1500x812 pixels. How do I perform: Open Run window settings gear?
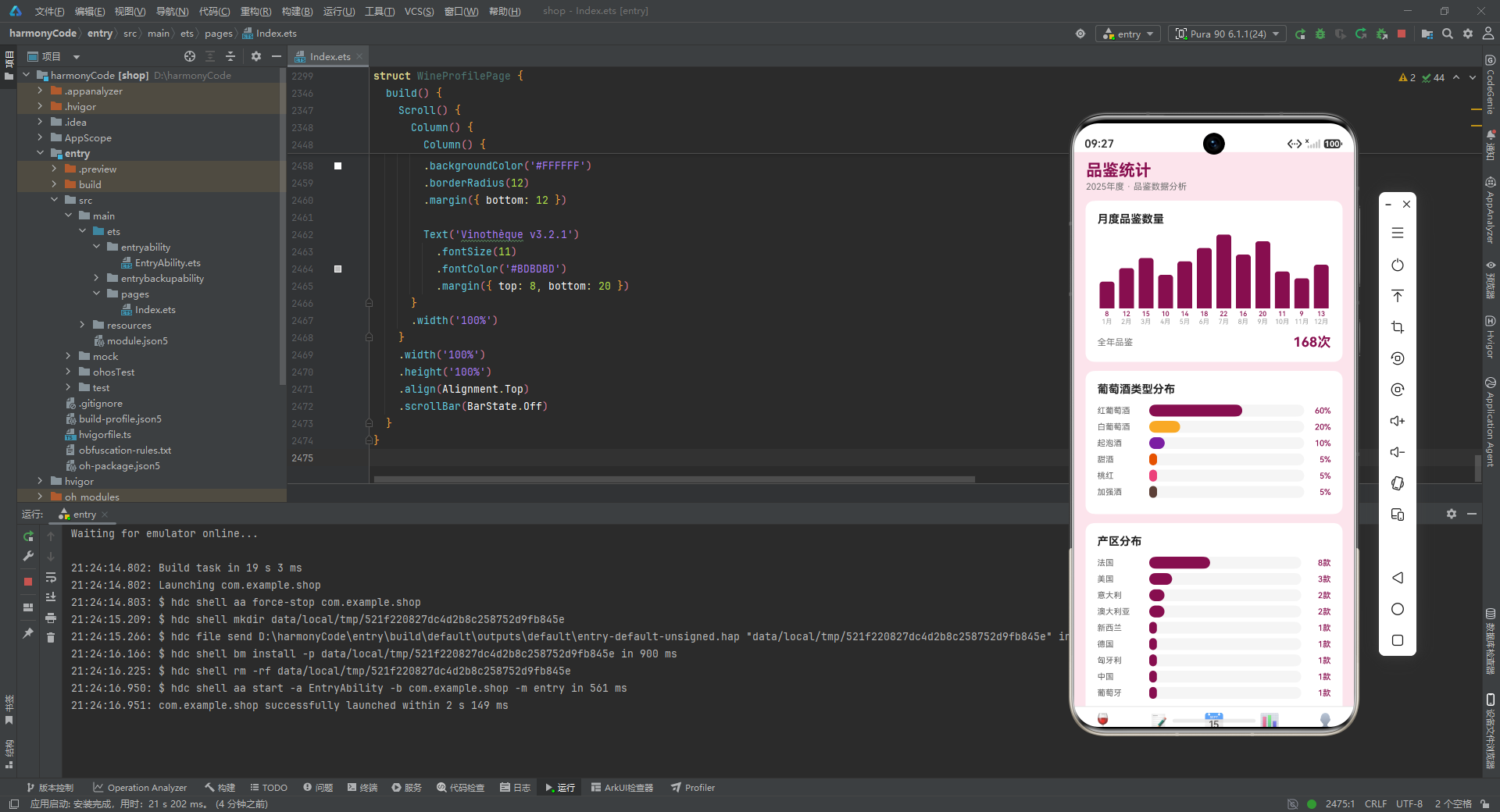pos(1452,514)
